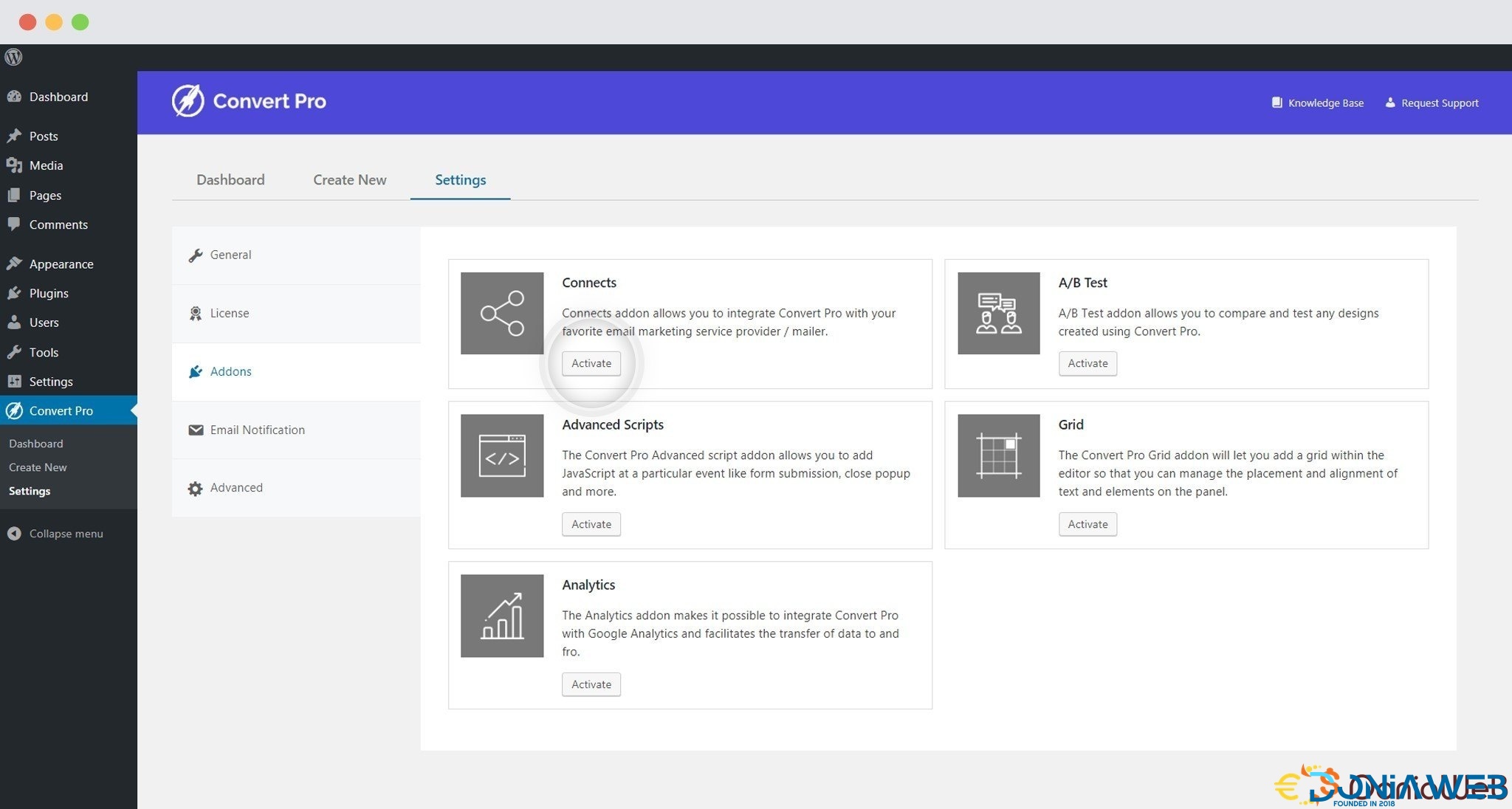The width and height of the screenshot is (1512, 809).
Task: Open Convert Pro Create New submenu link
Action: coord(38,467)
